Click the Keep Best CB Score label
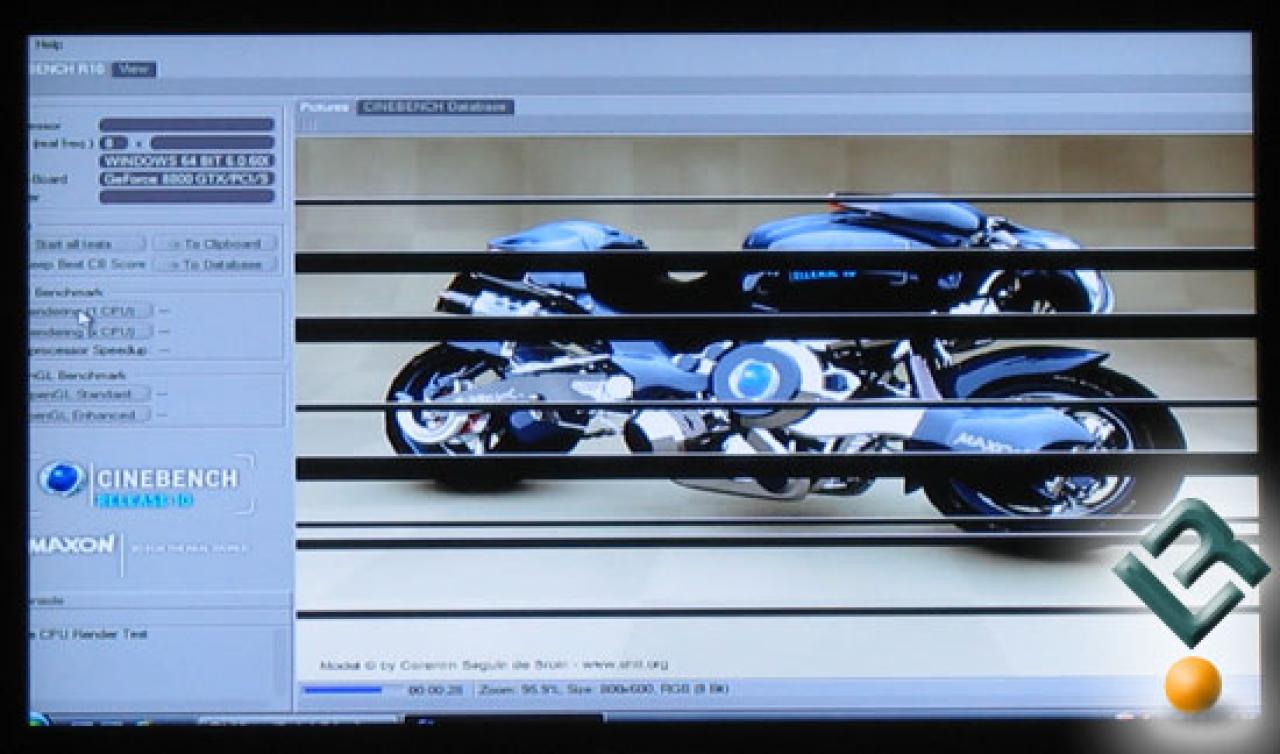 (88, 264)
